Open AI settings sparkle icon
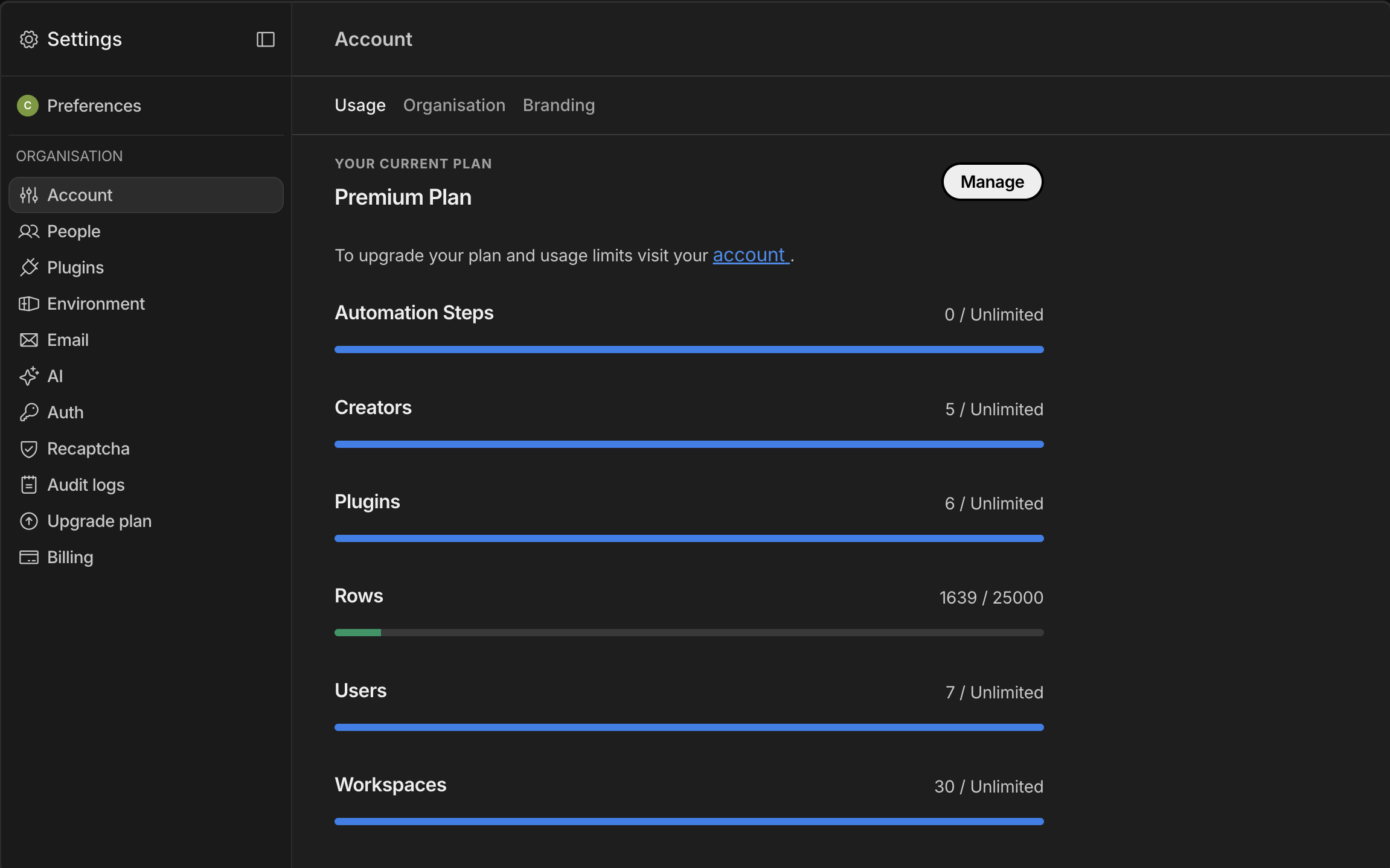1390x868 pixels. [28, 376]
